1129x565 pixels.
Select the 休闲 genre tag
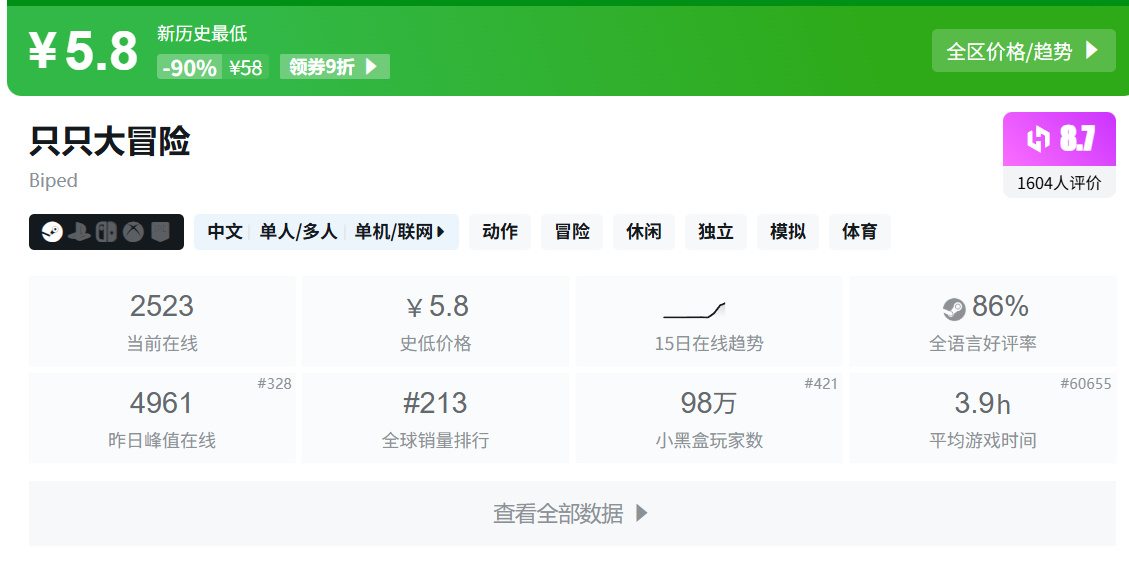coord(644,232)
